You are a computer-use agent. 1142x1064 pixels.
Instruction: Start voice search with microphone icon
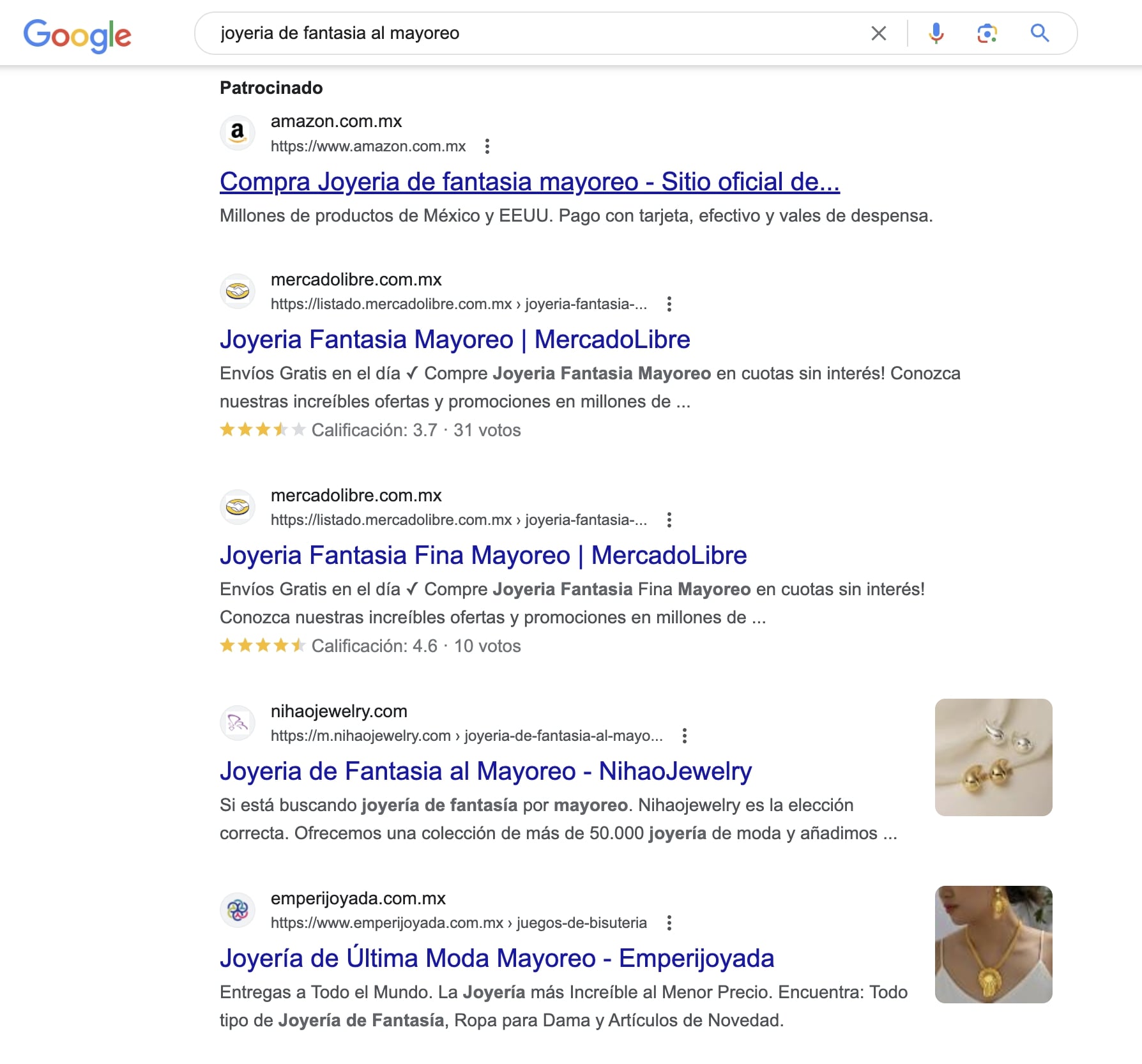point(936,33)
